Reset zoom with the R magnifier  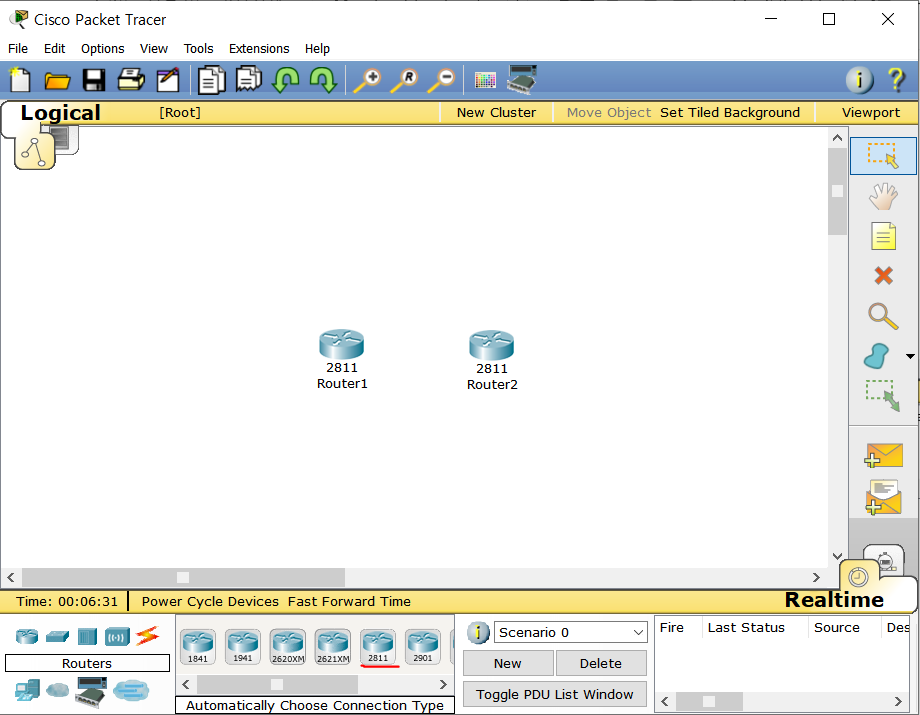(x=404, y=80)
